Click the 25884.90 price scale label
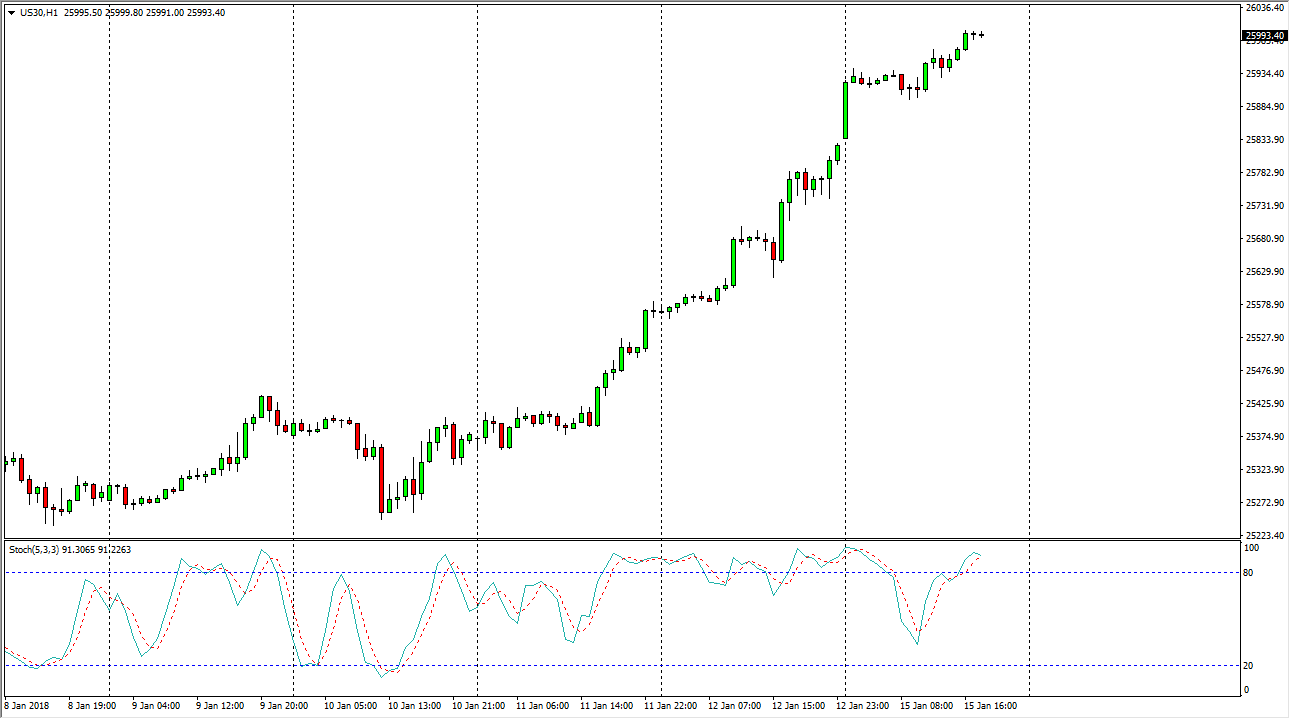The height and width of the screenshot is (719, 1290). pos(1263,107)
